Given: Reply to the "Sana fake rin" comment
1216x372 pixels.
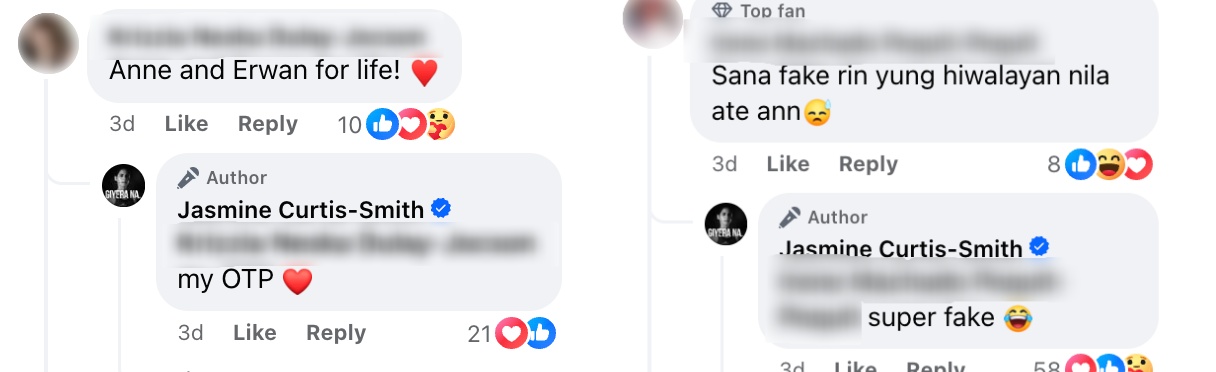Looking at the screenshot, I should coord(868,164).
